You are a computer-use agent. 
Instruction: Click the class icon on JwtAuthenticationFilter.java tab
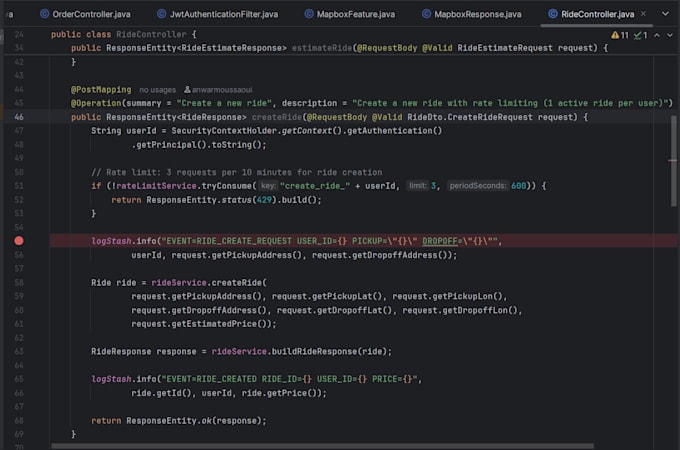[161, 14]
